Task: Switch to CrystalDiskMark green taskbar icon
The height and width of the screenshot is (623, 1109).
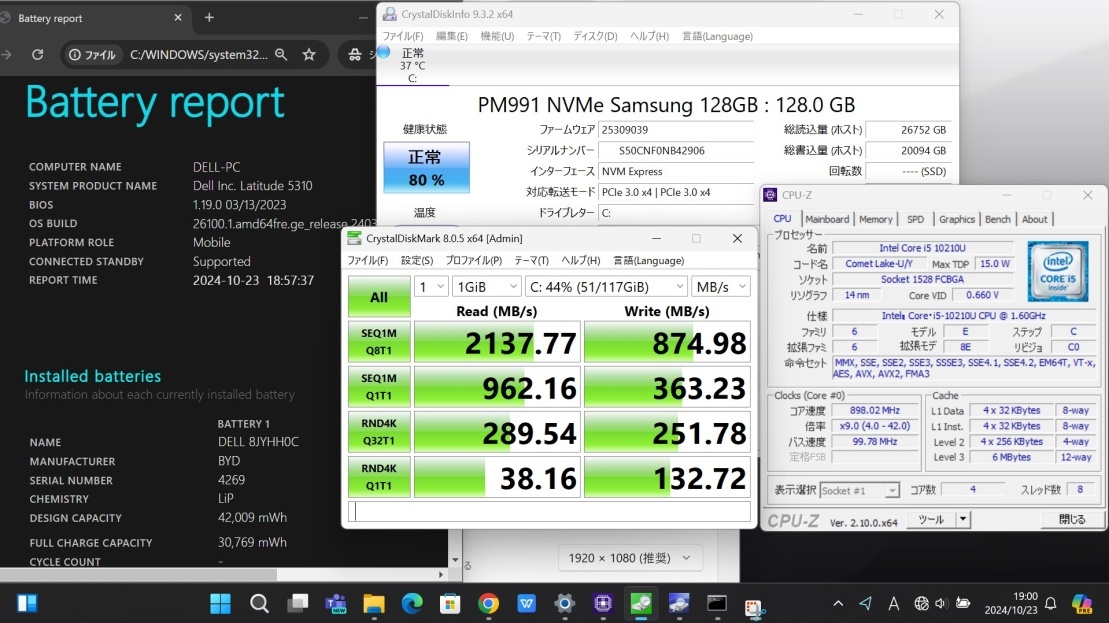Action: pos(641,603)
